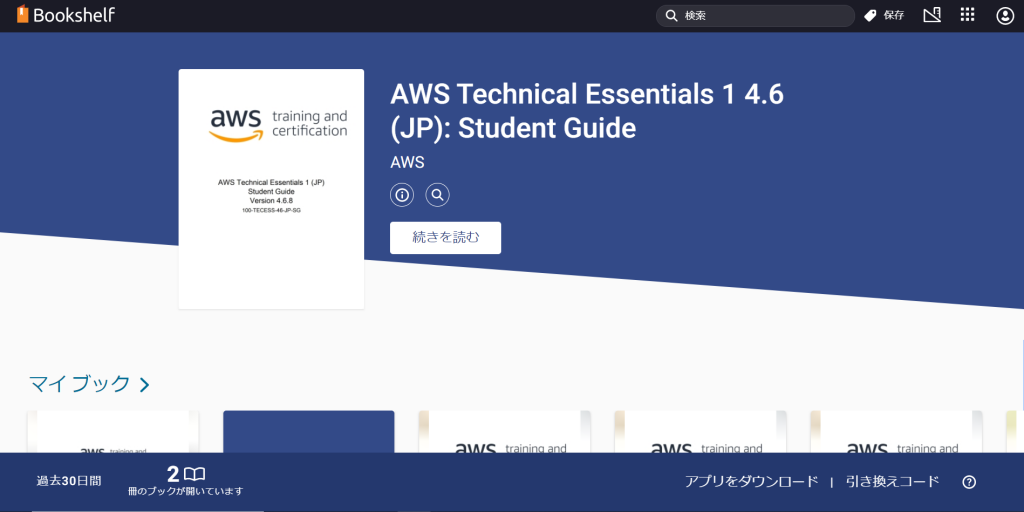Open the user account menu
Viewport: 1024px width, 512px height.
[x=1004, y=16]
